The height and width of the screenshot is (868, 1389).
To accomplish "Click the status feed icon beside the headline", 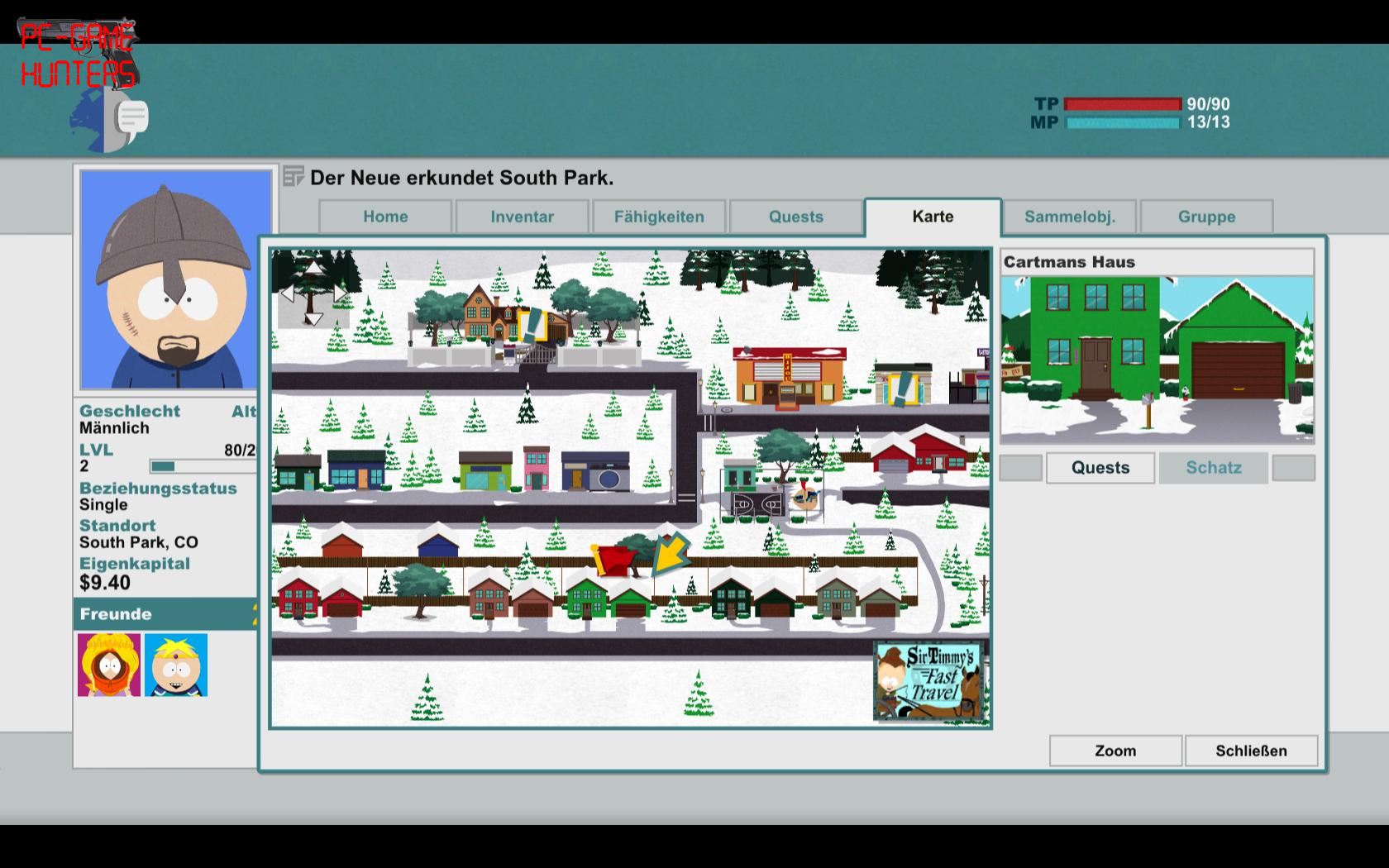I will click(x=293, y=177).
